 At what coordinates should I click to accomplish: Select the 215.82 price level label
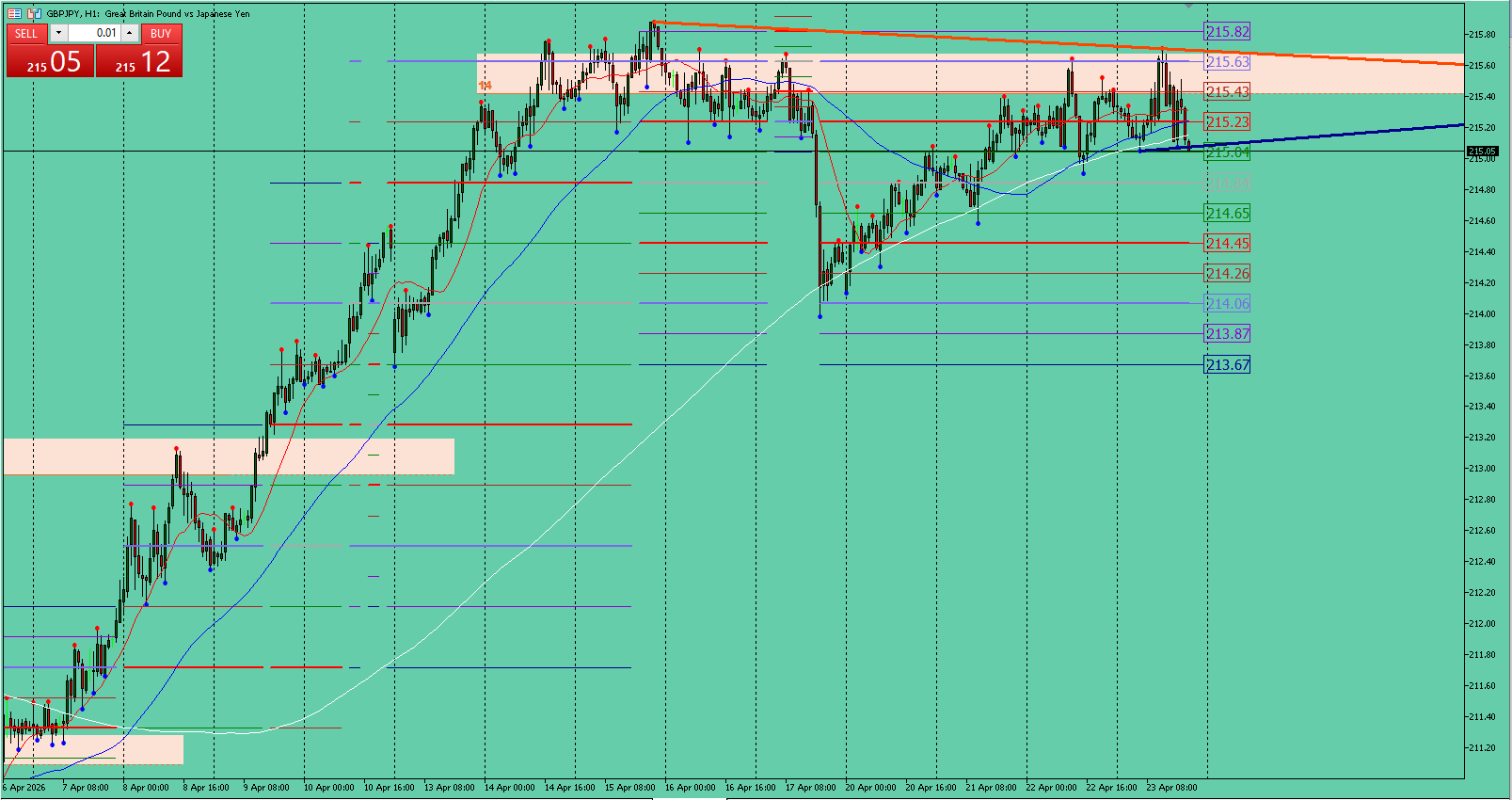(1228, 32)
